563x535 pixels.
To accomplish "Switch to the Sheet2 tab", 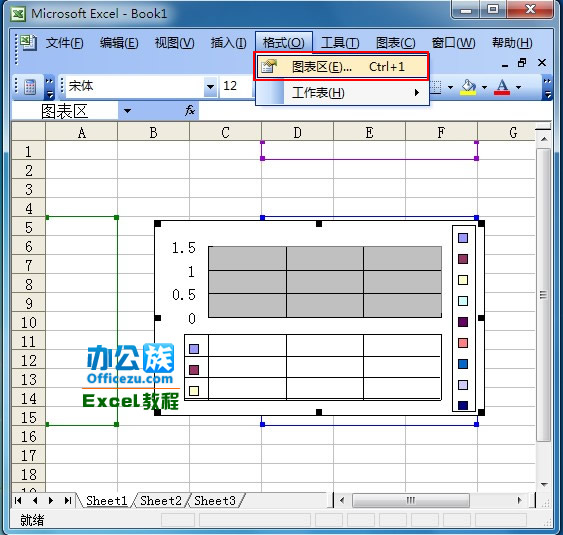I will [x=161, y=501].
